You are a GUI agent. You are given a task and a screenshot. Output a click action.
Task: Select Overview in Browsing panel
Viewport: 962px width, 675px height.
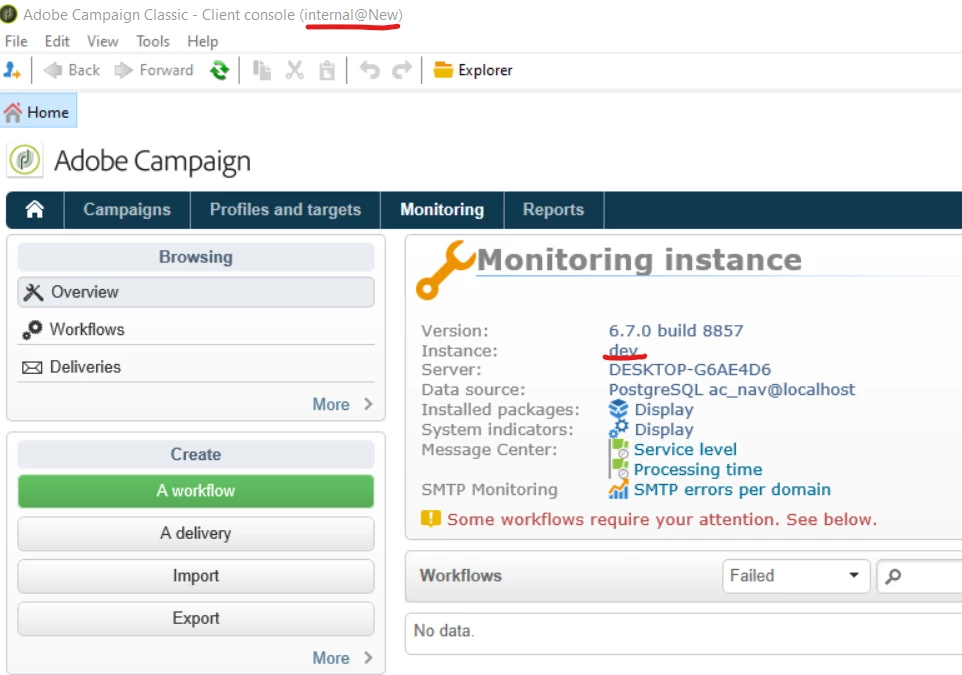click(196, 292)
